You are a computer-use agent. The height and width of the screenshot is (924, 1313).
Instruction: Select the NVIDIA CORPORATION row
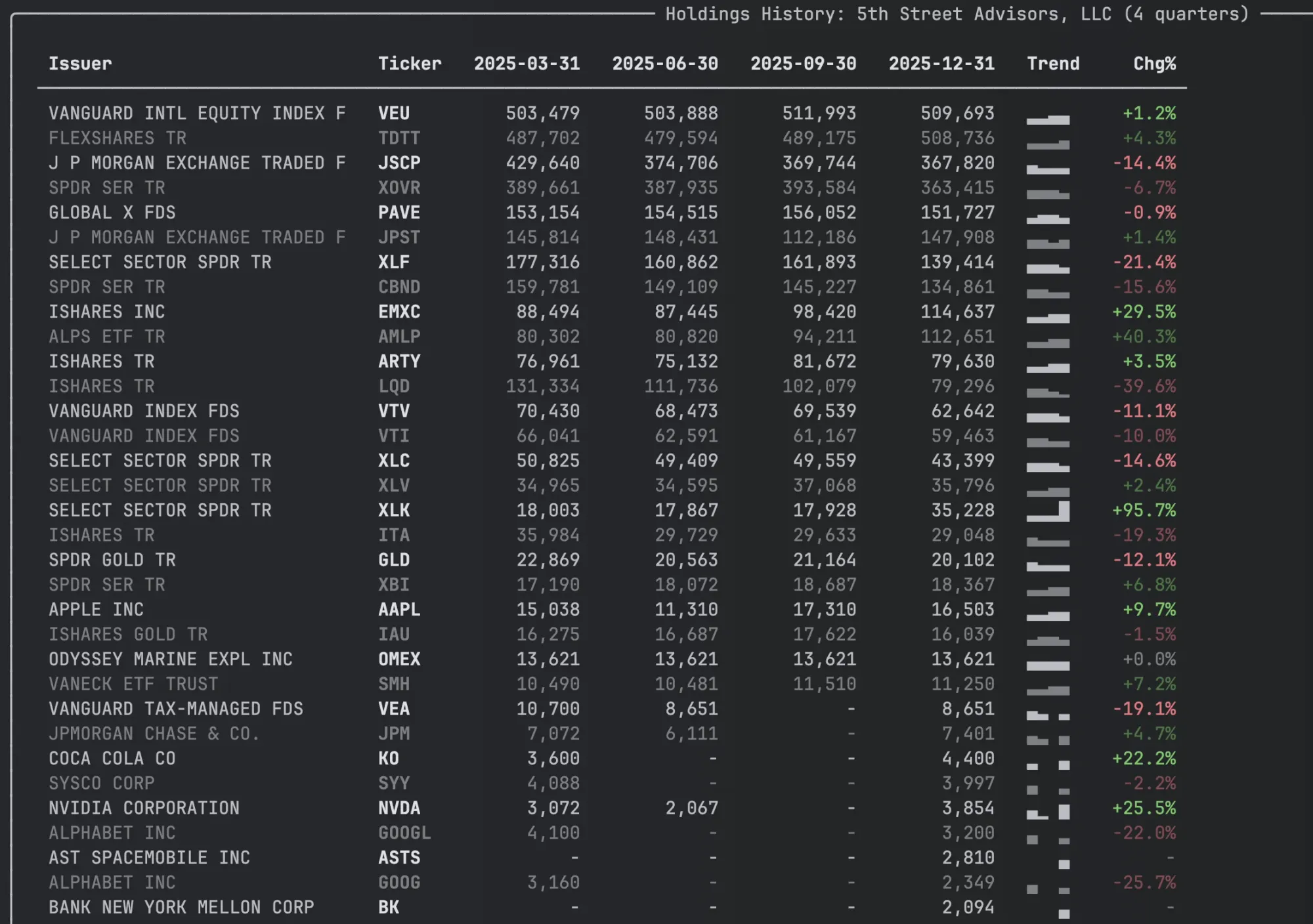click(144, 808)
